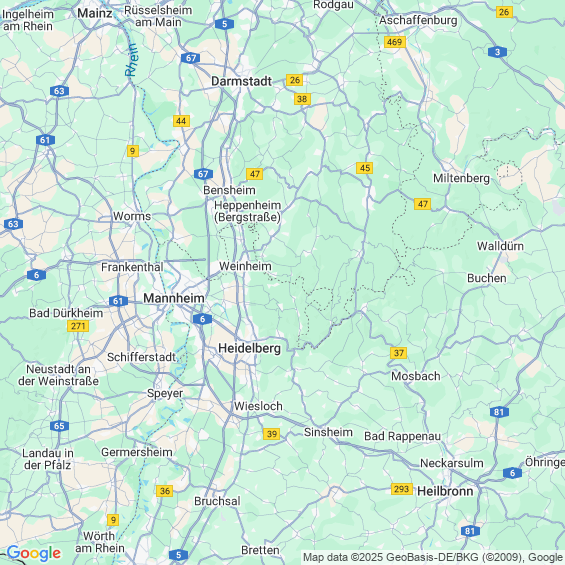Click the yellow 45 road shield
The height and width of the screenshot is (565, 565).
364,168
